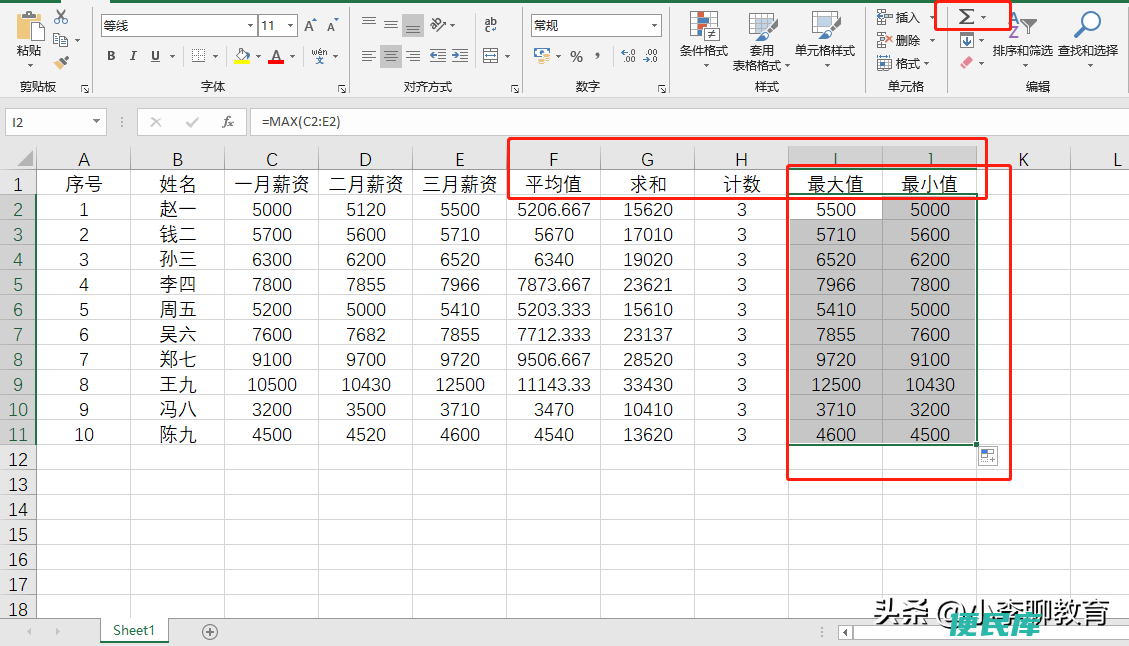Expand the Name Box dropdown arrow
1129x646 pixels.
(96, 122)
